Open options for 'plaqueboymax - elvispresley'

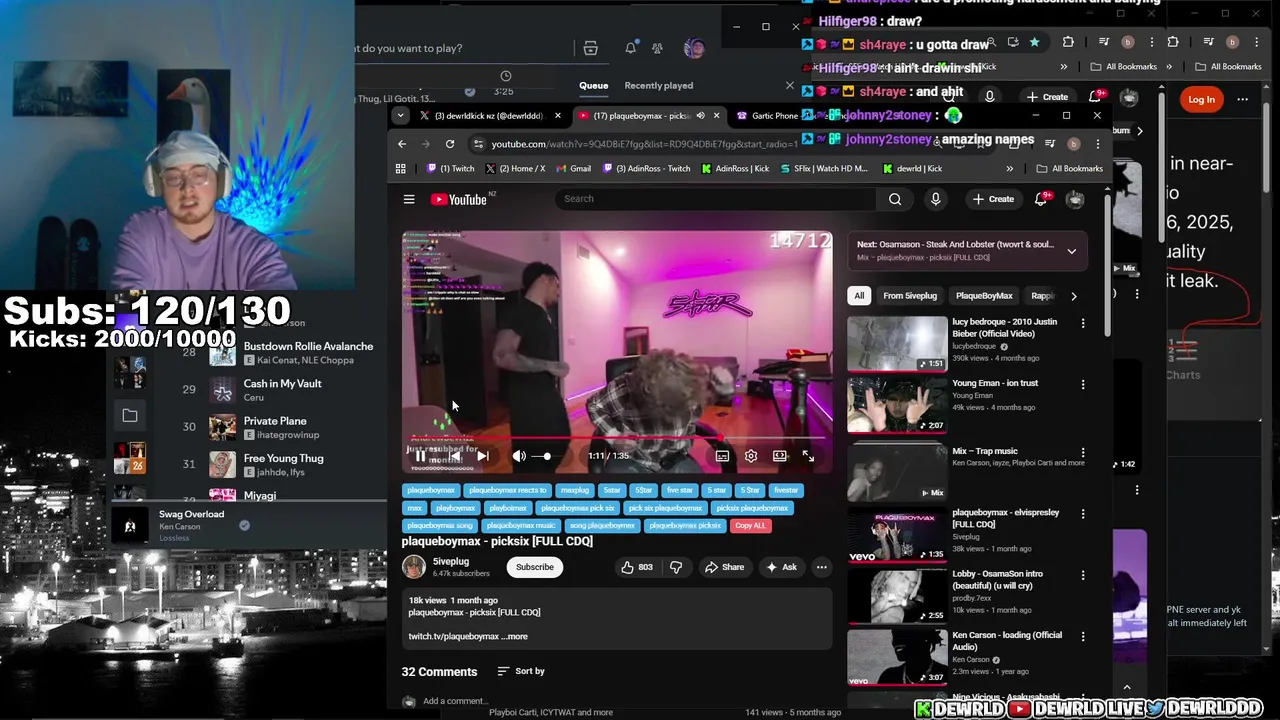[x=1083, y=514]
